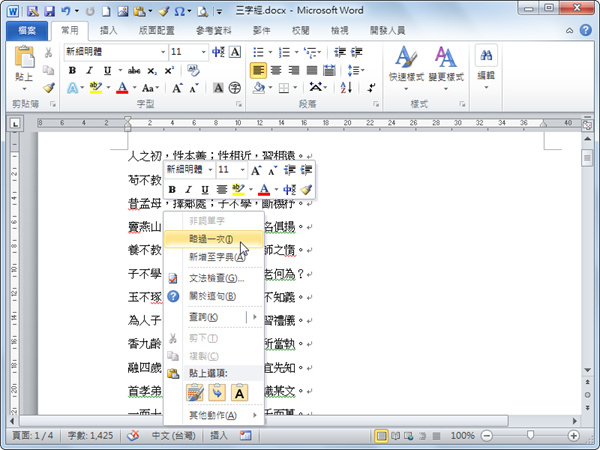600x450 pixels.
Task: Click Keep Text Only paste option
Action: click(x=240, y=393)
